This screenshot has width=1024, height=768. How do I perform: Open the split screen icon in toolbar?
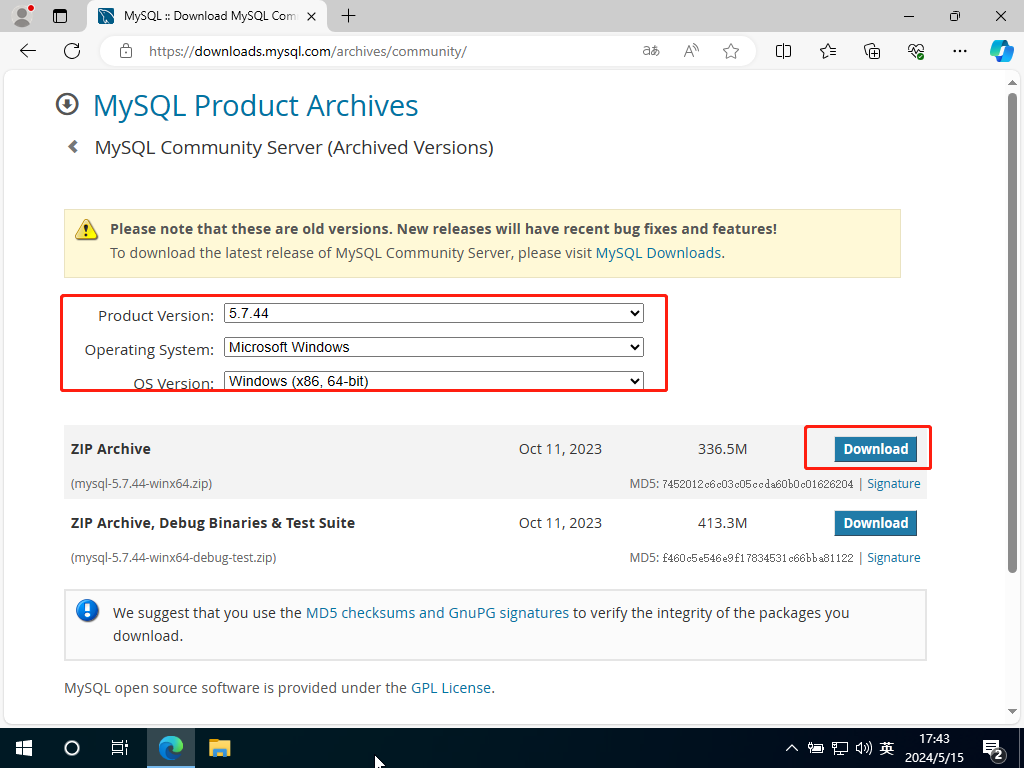pos(784,51)
